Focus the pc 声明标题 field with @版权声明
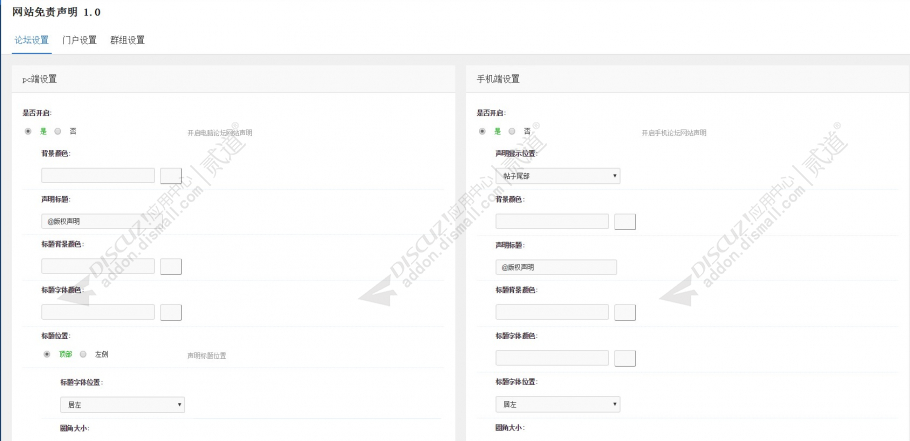This screenshot has width=910, height=441. pyautogui.click(x=102, y=221)
